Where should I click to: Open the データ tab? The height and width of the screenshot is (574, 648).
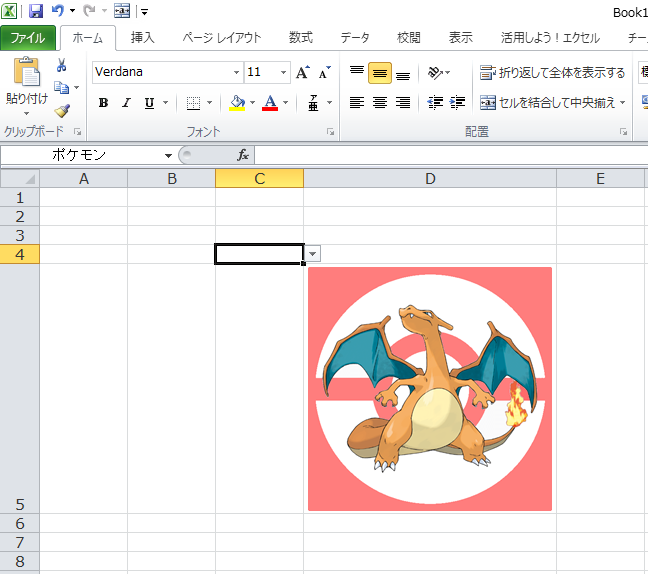[355, 38]
